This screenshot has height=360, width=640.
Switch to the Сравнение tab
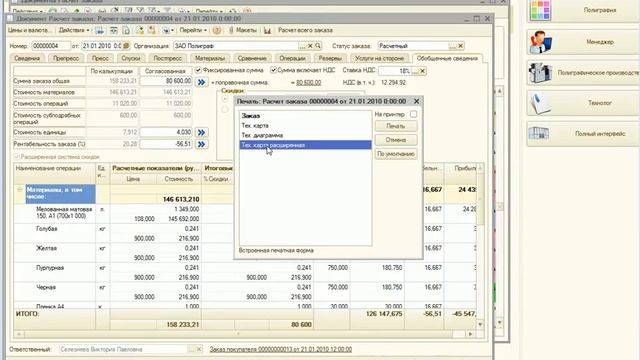pos(252,58)
